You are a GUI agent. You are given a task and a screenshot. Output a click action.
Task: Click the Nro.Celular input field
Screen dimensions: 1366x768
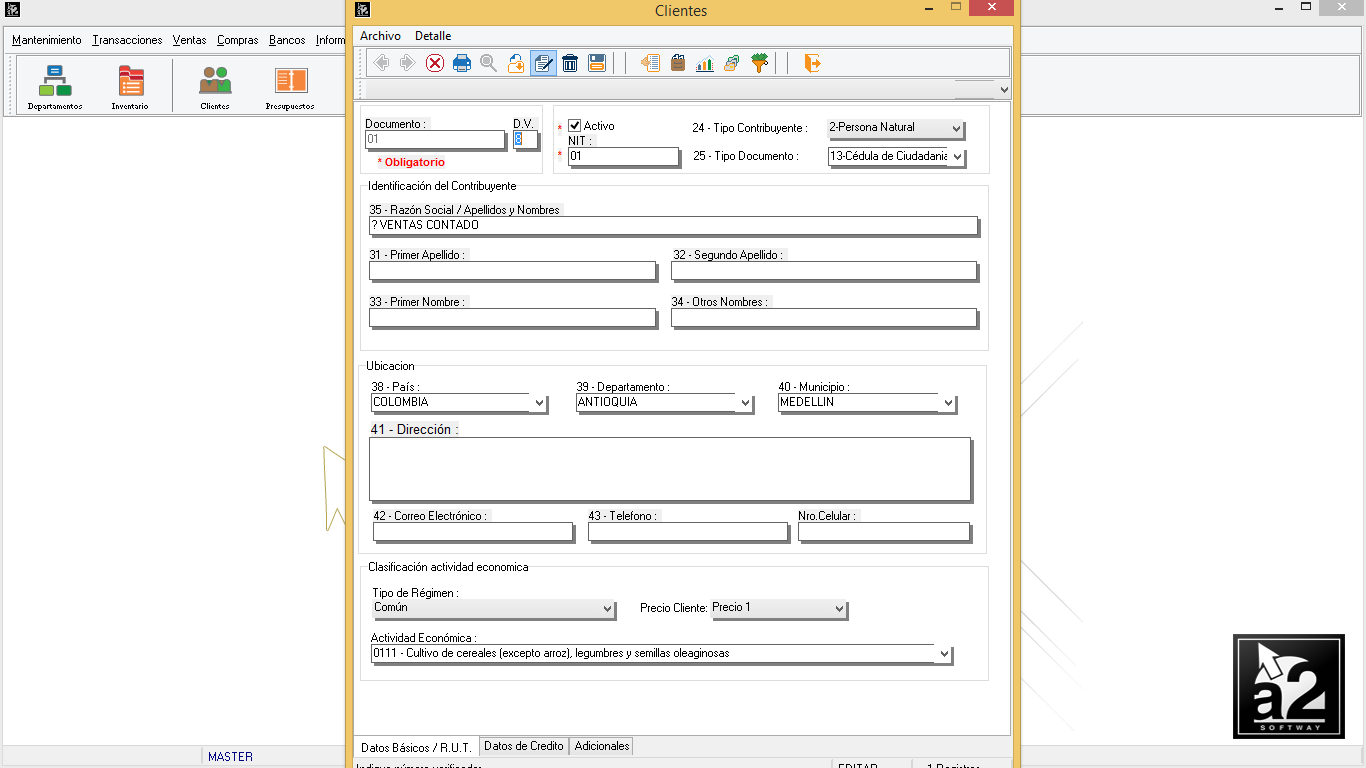coord(884,532)
